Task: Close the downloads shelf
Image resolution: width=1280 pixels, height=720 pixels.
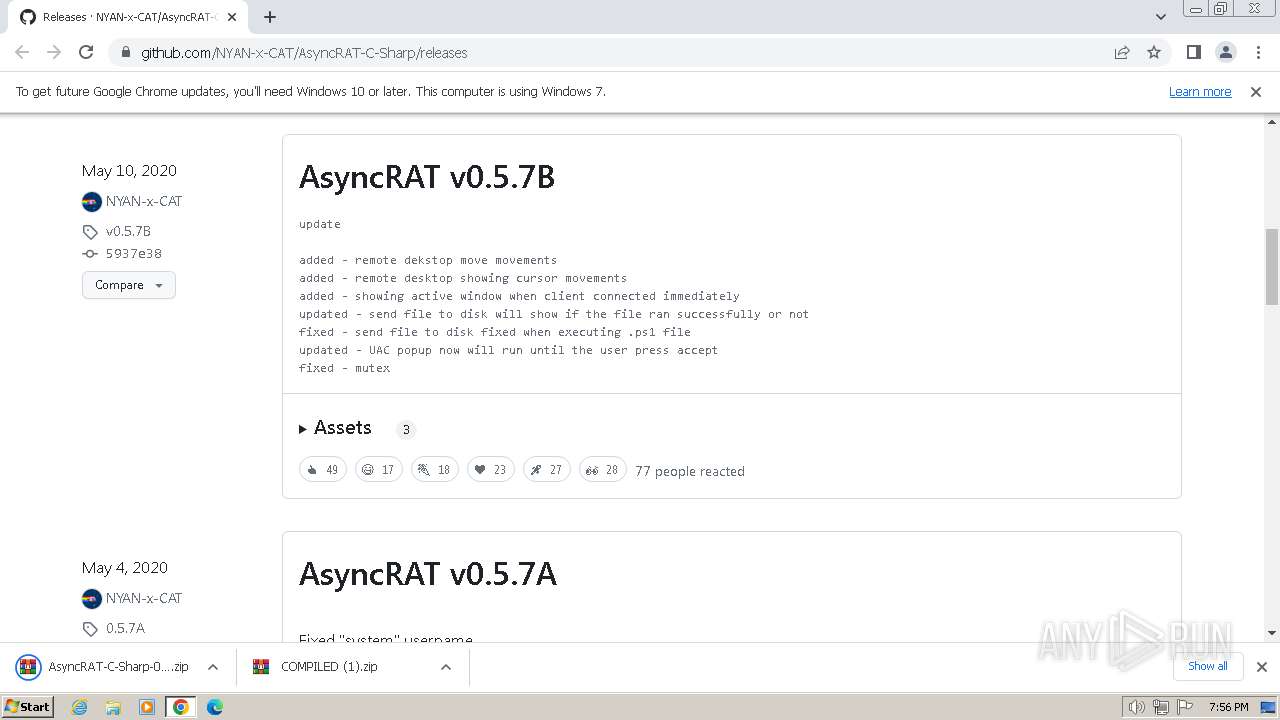Action: (x=1262, y=667)
